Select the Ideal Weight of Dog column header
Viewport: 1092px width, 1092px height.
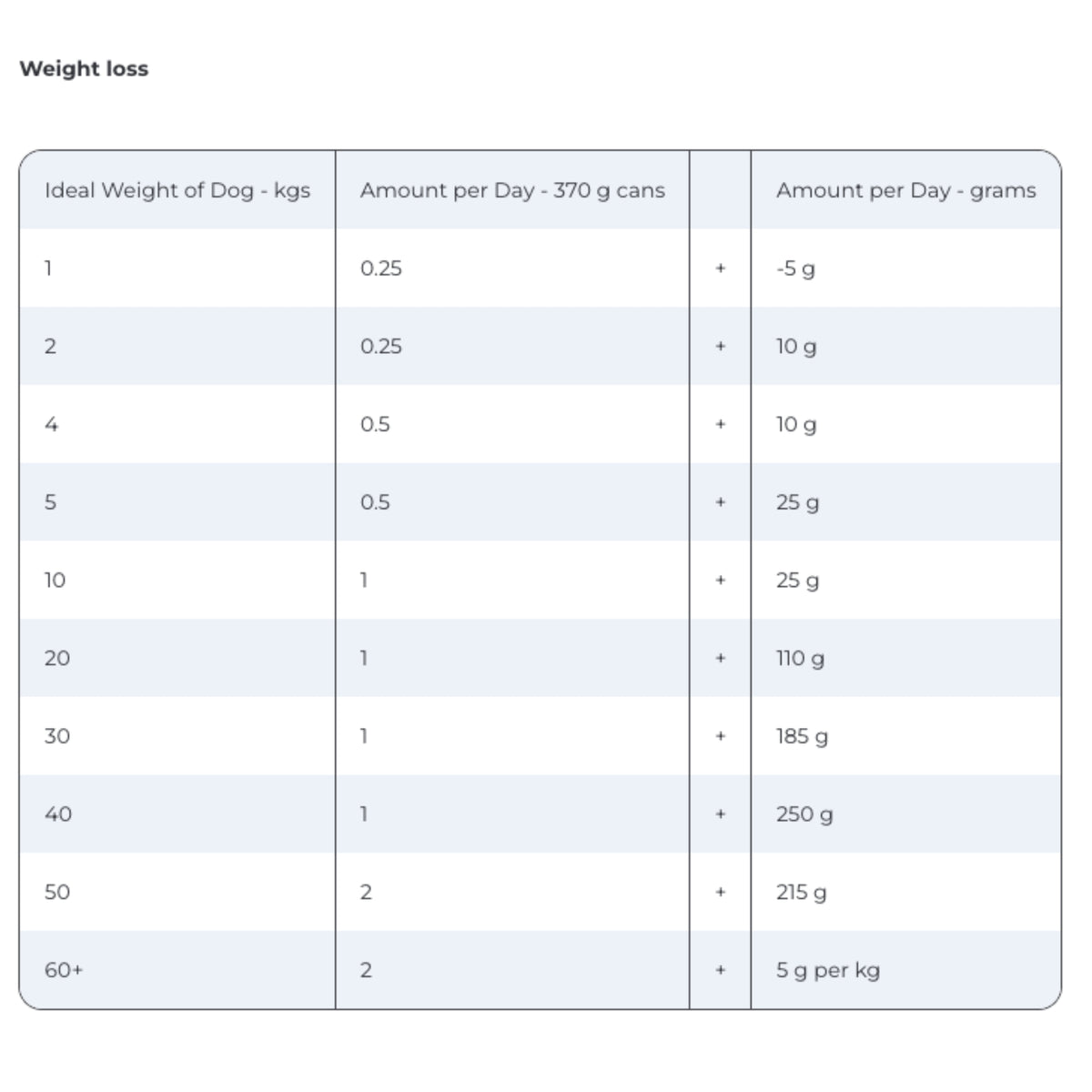click(177, 190)
